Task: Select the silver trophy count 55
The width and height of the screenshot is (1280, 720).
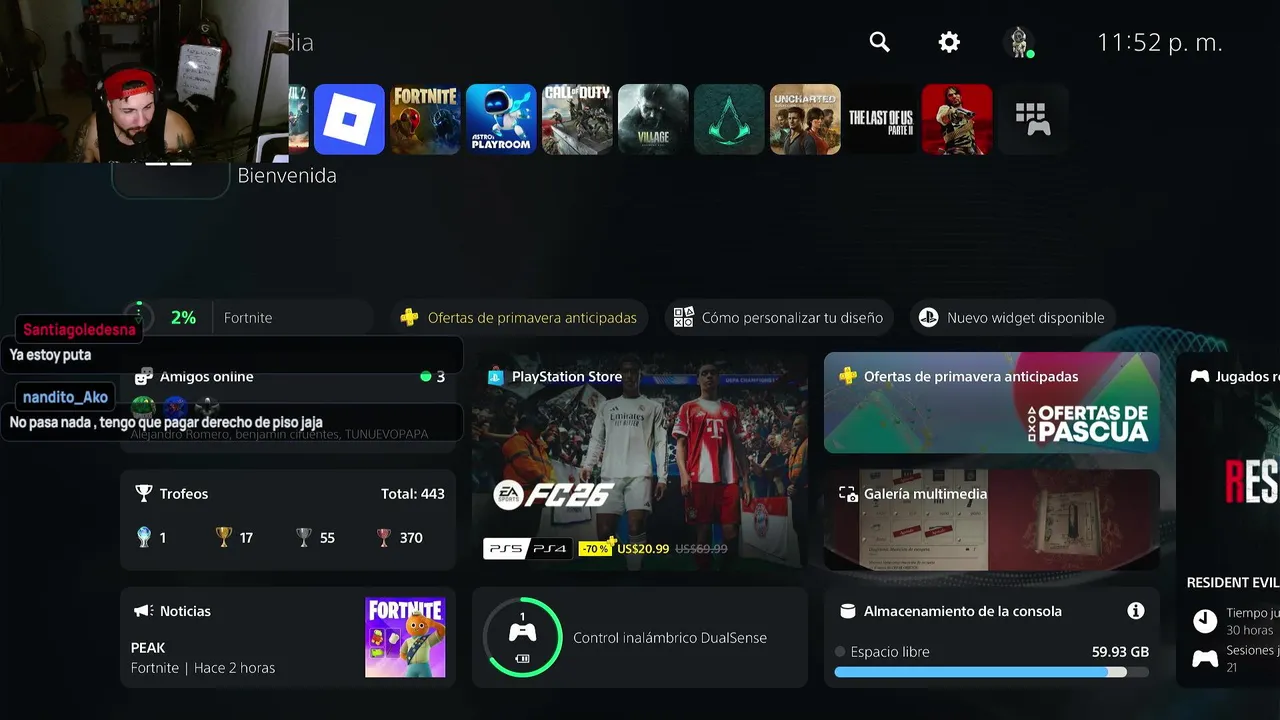Action: point(316,537)
